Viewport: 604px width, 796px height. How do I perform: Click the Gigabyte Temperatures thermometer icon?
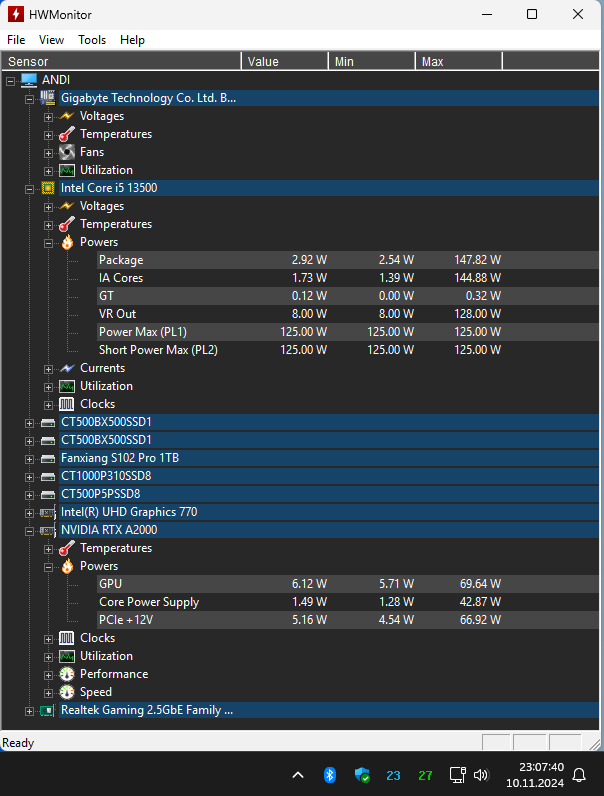tap(66, 135)
